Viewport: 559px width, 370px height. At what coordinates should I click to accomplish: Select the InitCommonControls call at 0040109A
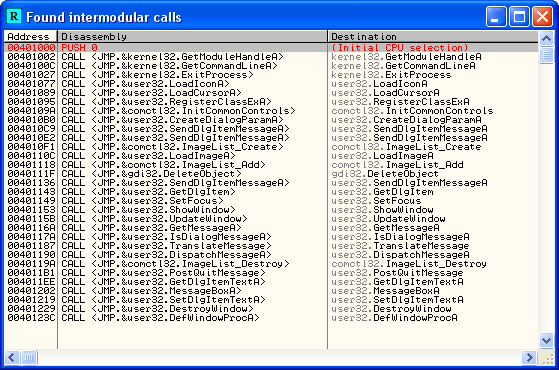pos(271,111)
